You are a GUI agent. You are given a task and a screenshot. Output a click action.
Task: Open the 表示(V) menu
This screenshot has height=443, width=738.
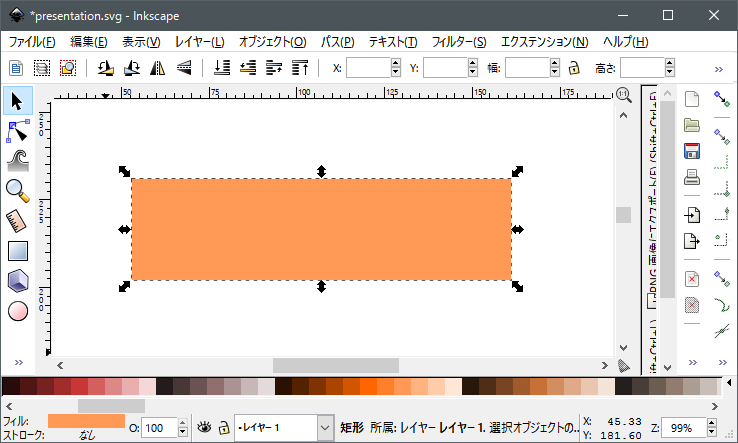point(141,42)
